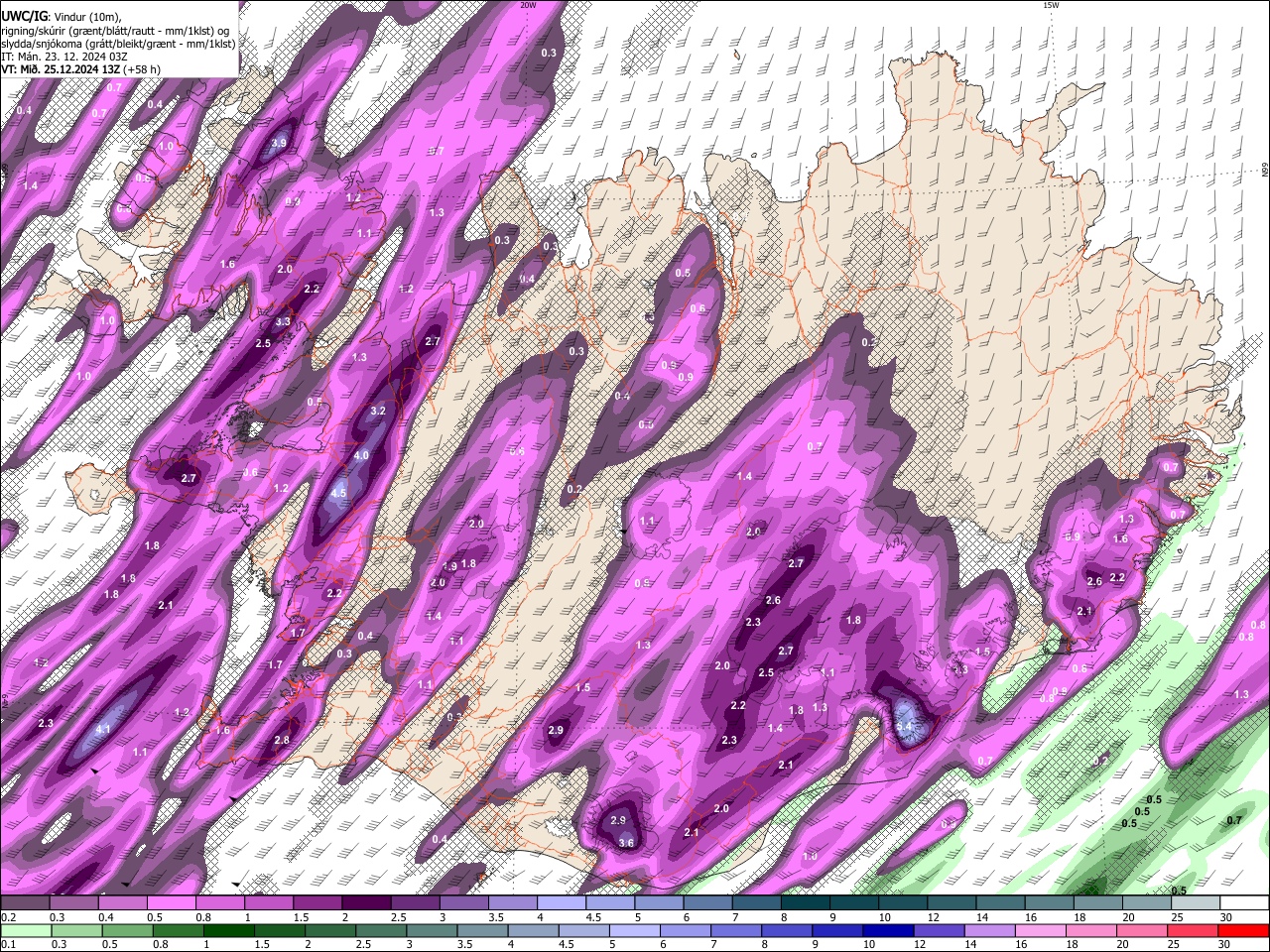Screen dimensions: 1270x952
Task: Click the 3.3 precipitation value on the map
Action: 283,322
